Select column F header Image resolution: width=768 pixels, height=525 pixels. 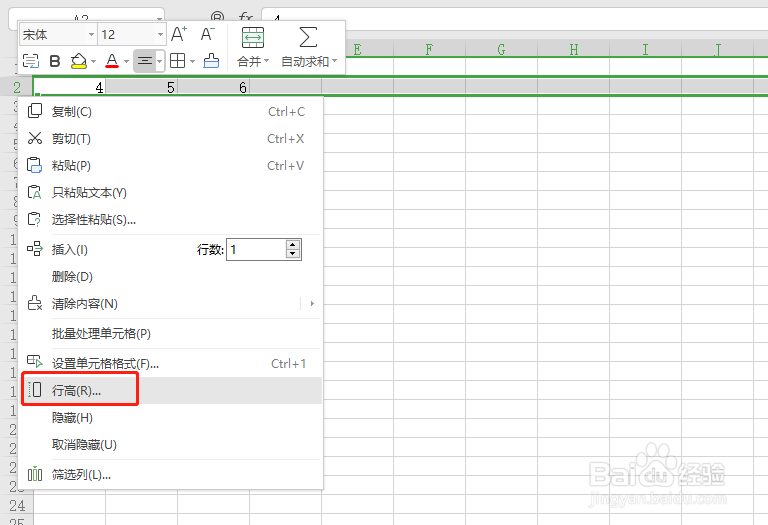(430, 49)
